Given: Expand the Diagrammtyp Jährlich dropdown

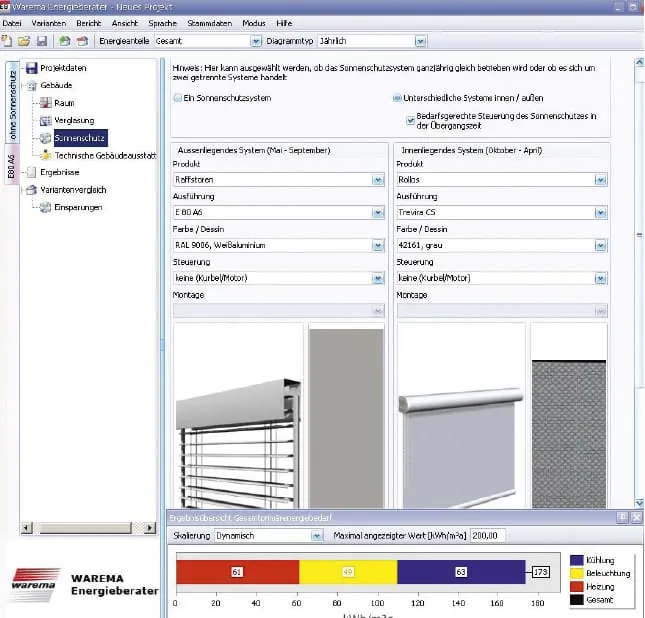Looking at the screenshot, I should pyautogui.click(x=420, y=41).
